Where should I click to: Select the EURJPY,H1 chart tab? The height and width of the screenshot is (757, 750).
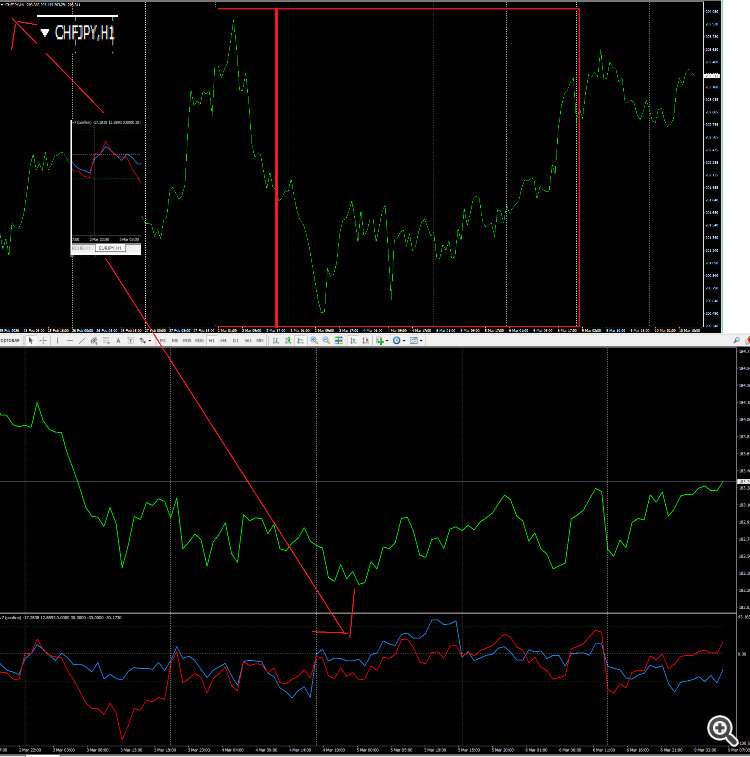[110, 248]
